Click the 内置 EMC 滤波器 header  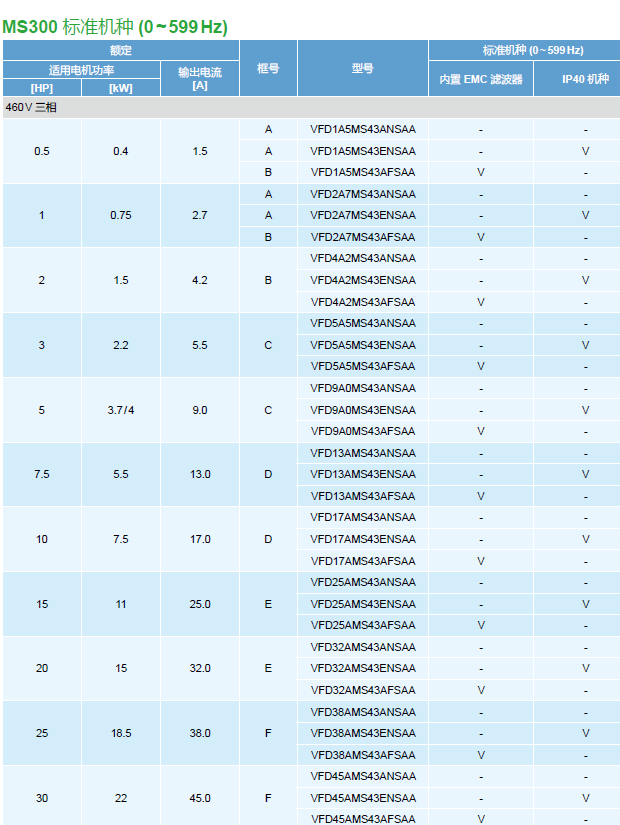[x=481, y=79]
